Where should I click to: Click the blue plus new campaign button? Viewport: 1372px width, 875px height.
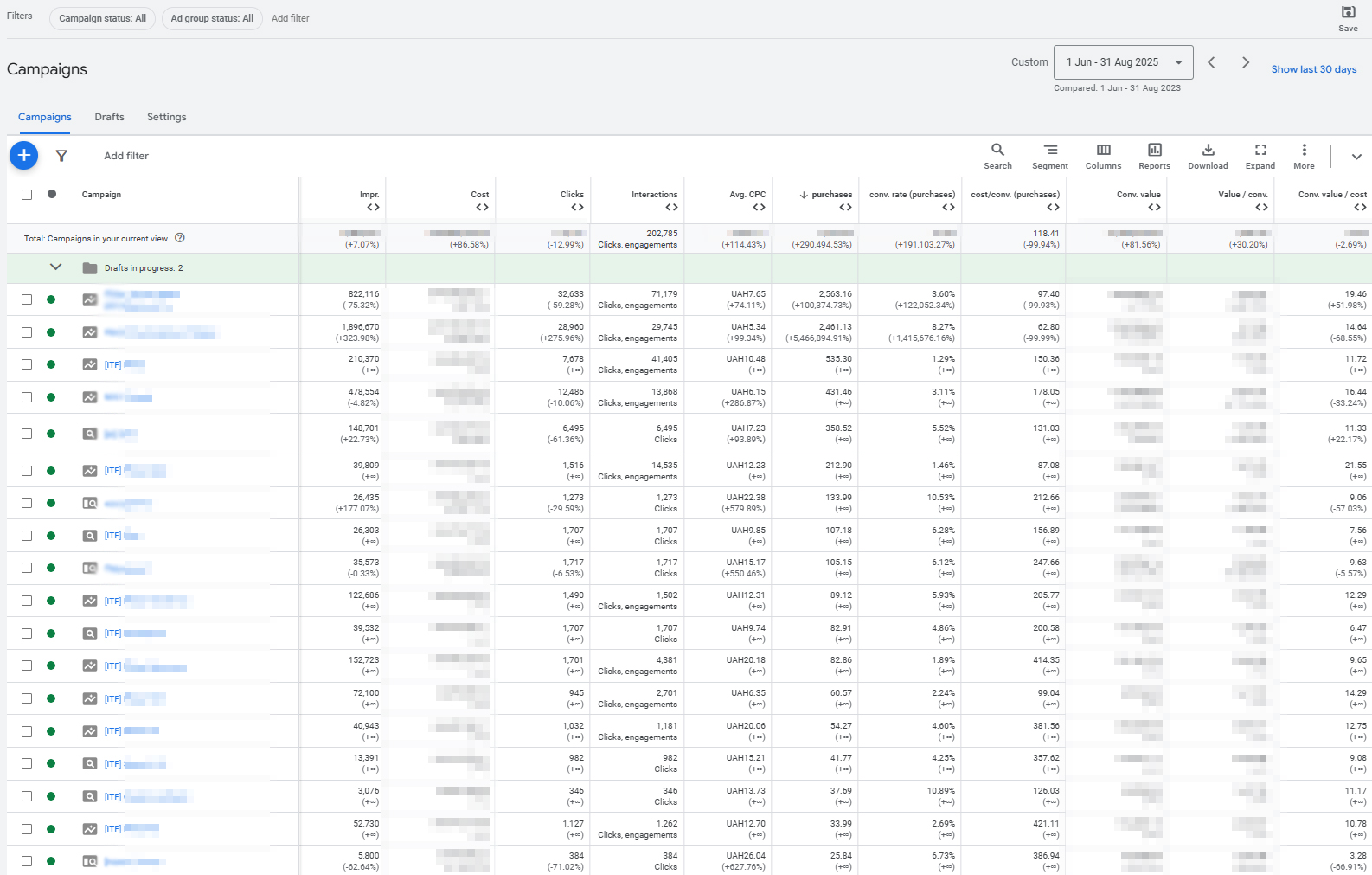coord(24,155)
